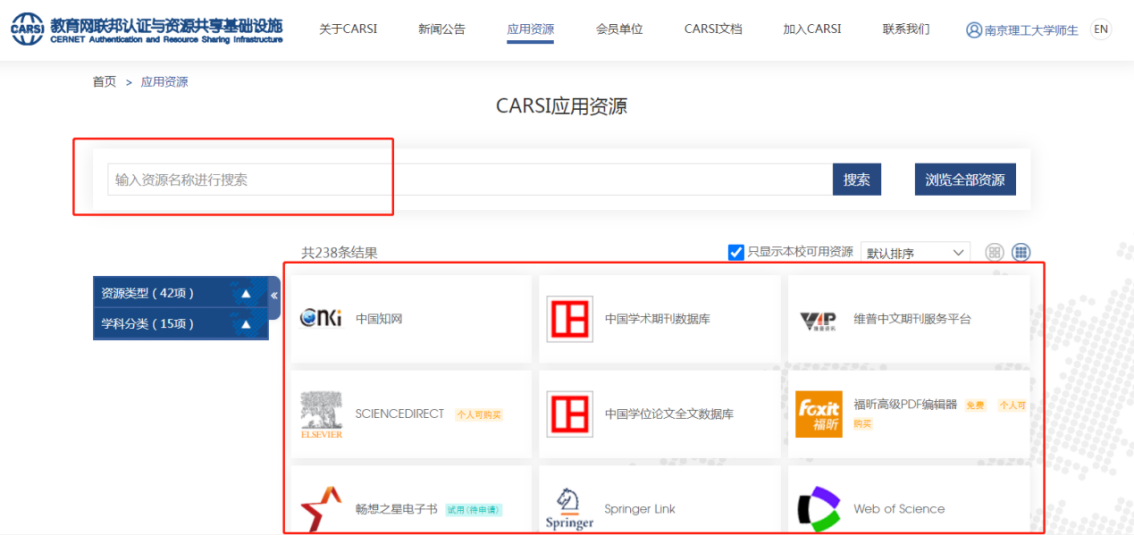Click 应用资源 breadcrumb link
Image resolution: width=1134 pixels, height=535 pixels.
pyautogui.click(x=165, y=82)
